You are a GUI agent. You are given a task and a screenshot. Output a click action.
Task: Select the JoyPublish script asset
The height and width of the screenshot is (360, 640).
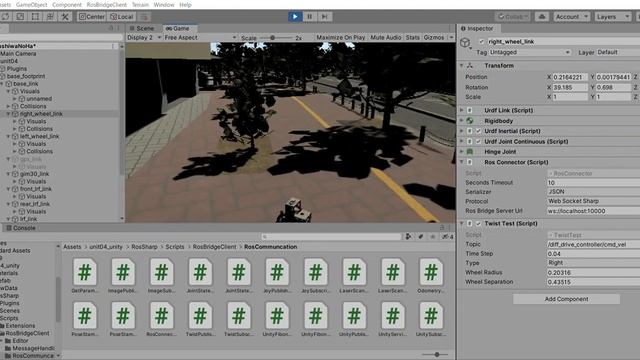pyautogui.click(x=277, y=276)
